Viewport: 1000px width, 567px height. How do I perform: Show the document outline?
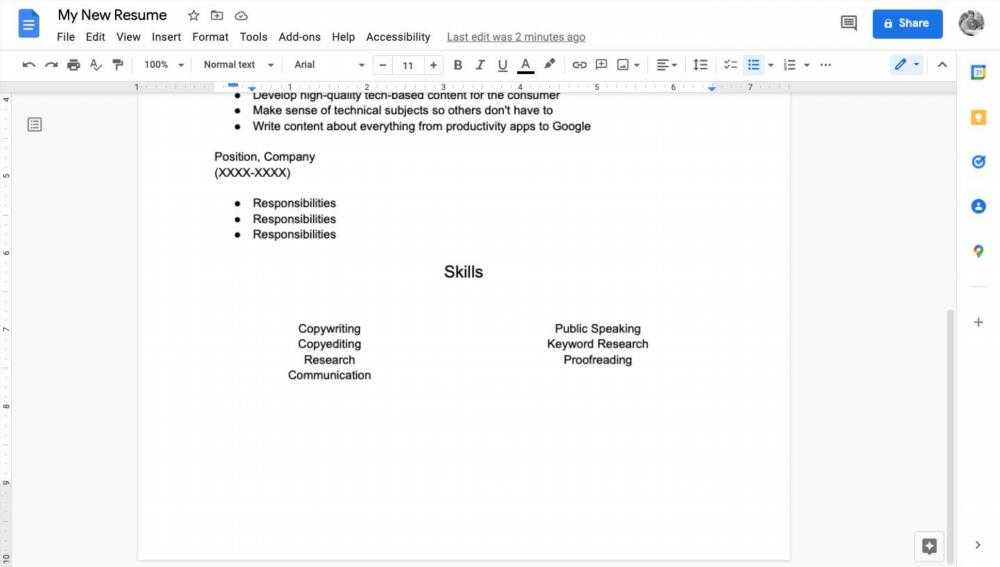[x=34, y=125]
